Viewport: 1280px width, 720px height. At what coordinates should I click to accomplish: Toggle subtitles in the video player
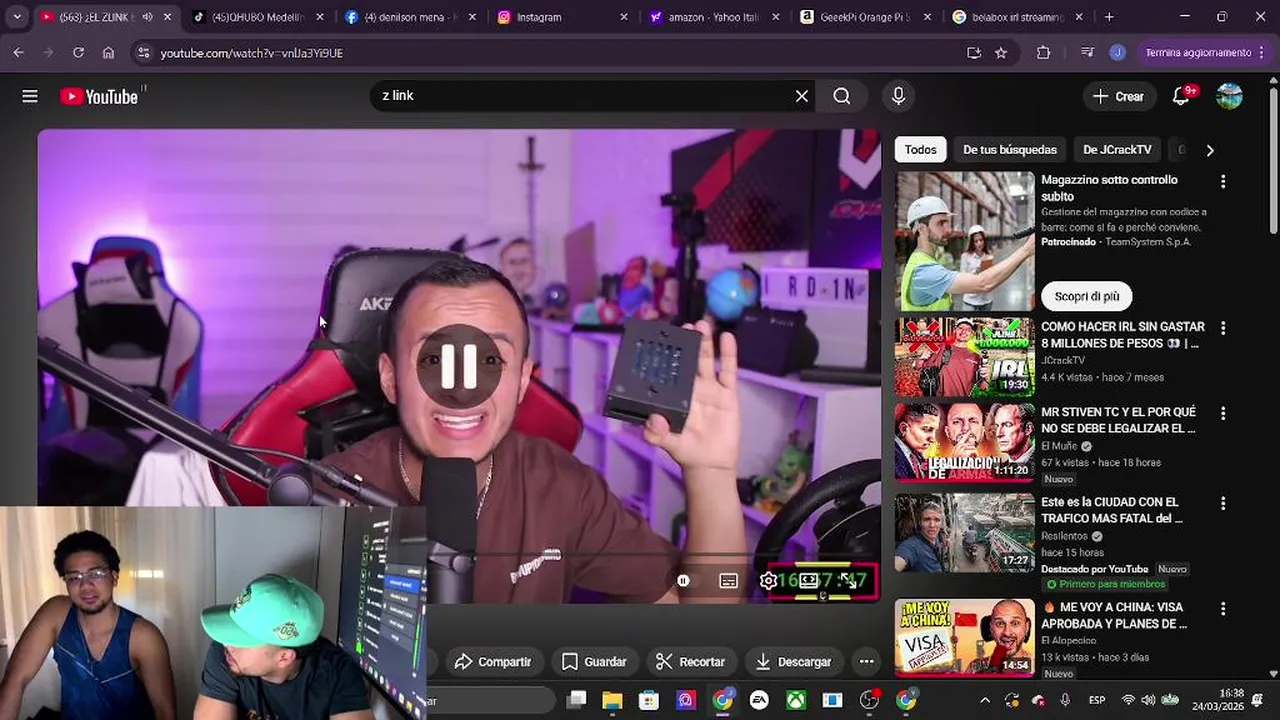pyautogui.click(x=728, y=581)
